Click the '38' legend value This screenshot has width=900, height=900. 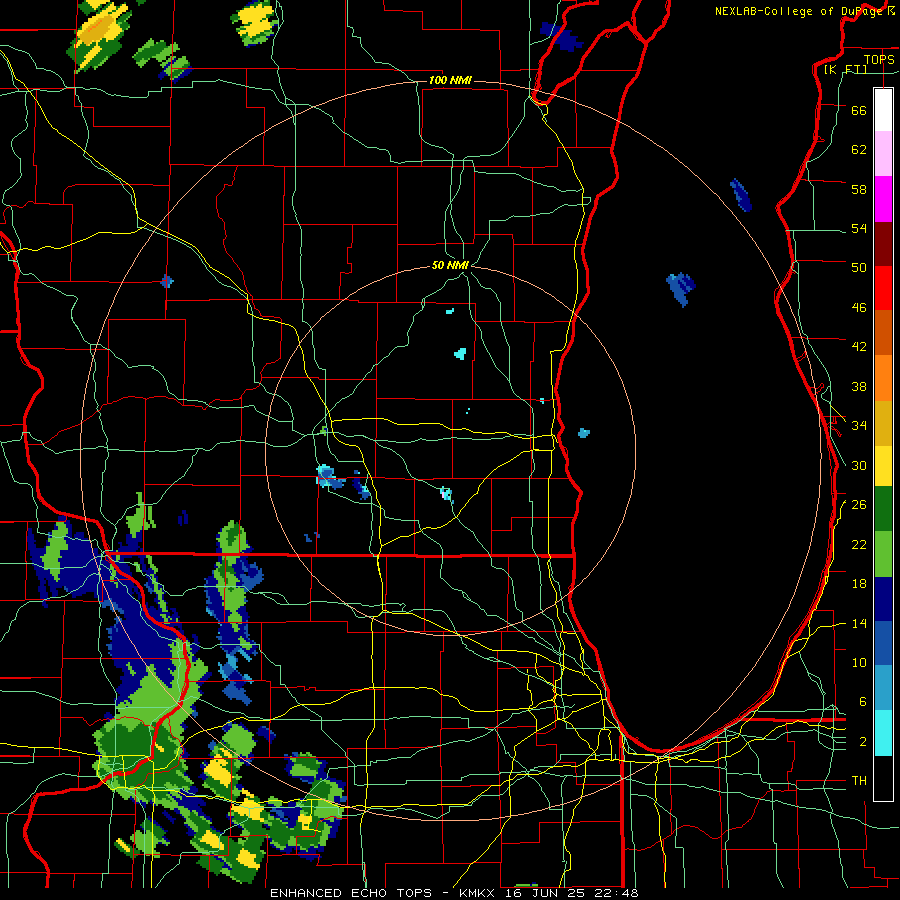(859, 386)
